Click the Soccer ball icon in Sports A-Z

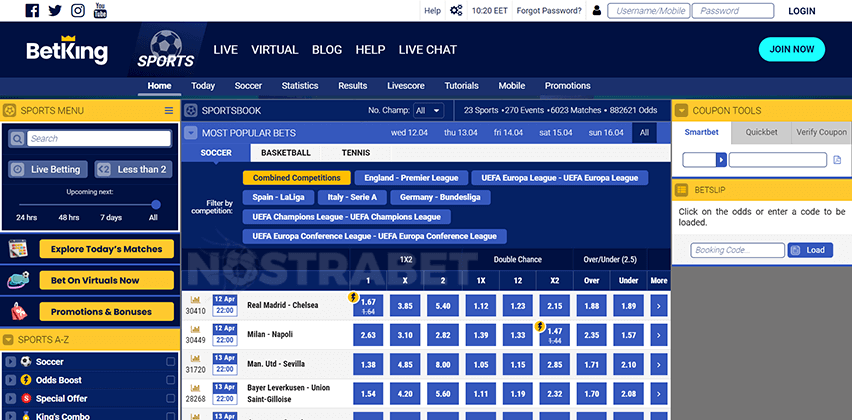(x=26, y=361)
